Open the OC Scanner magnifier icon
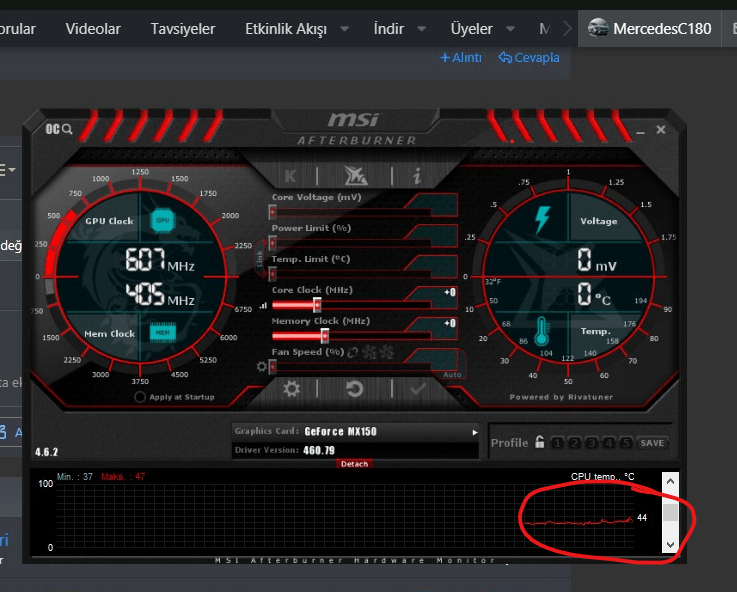The image size is (737, 592). 59,129
